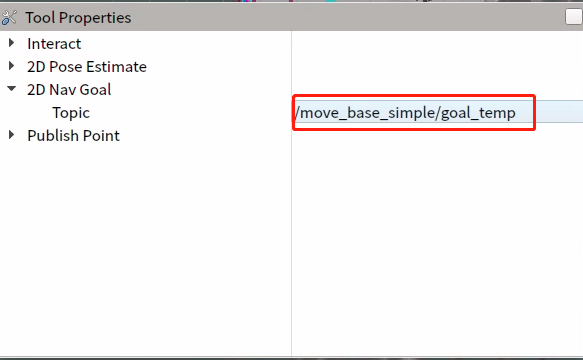This screenshot has width=583, height=360.
Task: Expand the Interact tool arrow
Action: coord(12,43)
